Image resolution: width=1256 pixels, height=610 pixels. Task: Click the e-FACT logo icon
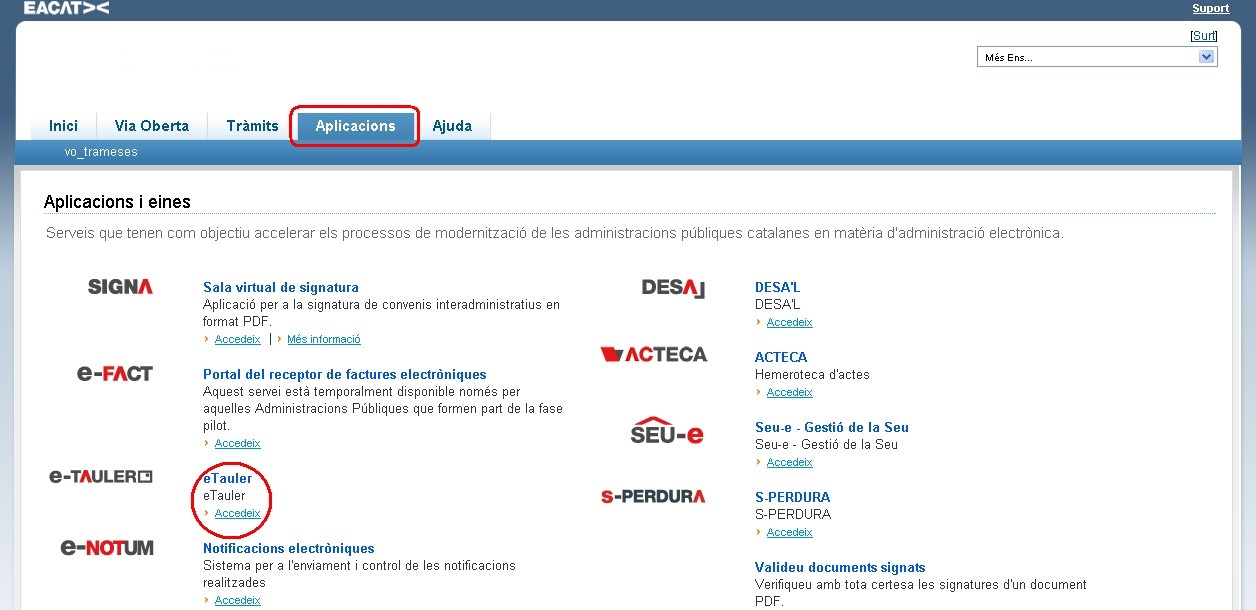coord(115,374)
